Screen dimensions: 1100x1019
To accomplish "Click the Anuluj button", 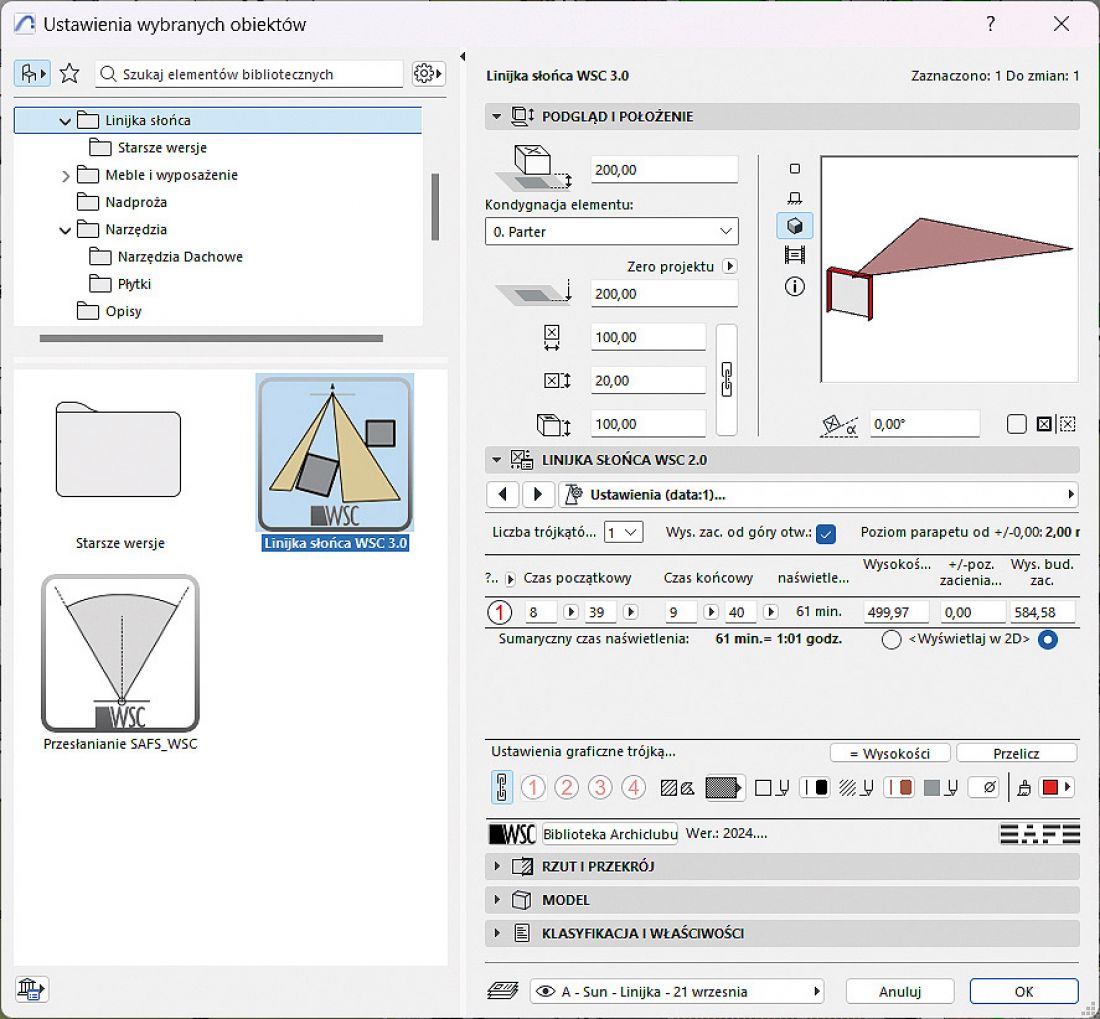I will [x=900, y=992].
